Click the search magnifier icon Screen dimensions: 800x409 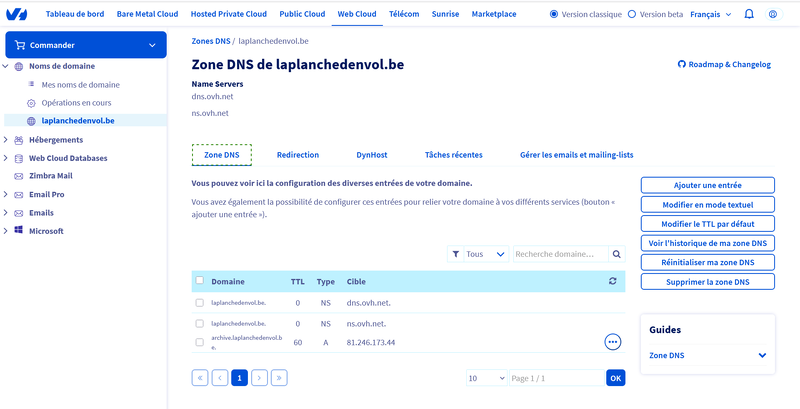[617, 254]
